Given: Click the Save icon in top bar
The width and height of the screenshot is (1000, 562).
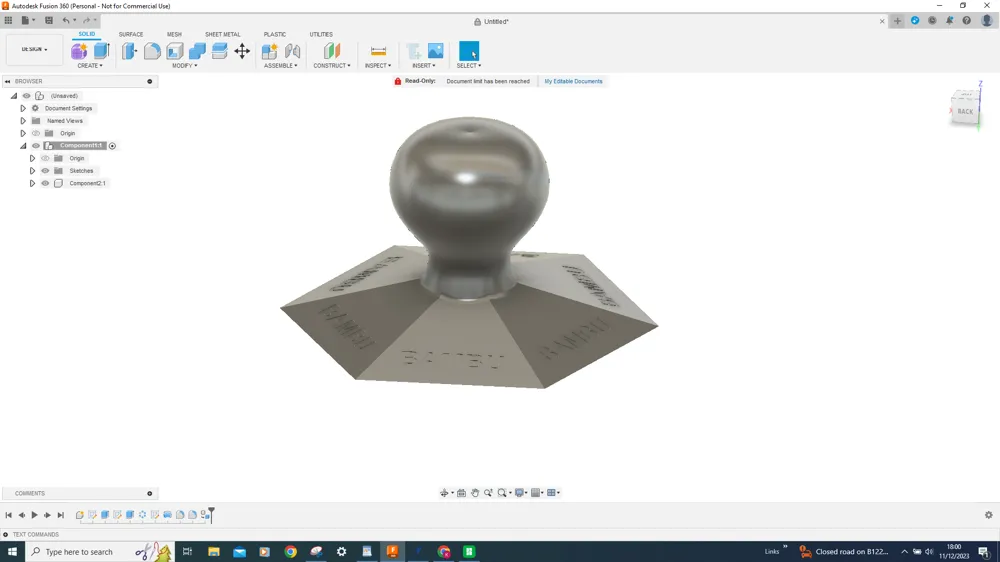Looking at the screenshot, I should pyautogui.click(x=49, y=20).
